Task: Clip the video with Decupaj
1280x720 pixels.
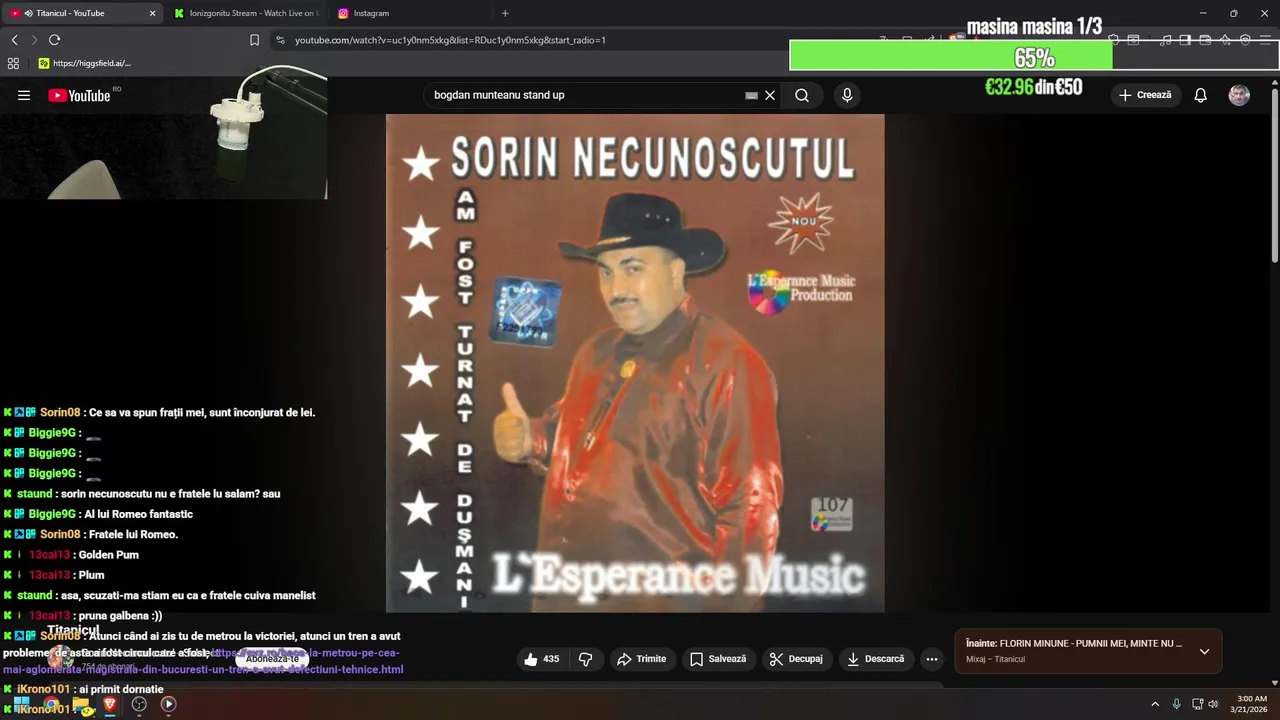Action: (x=796, y=659)
